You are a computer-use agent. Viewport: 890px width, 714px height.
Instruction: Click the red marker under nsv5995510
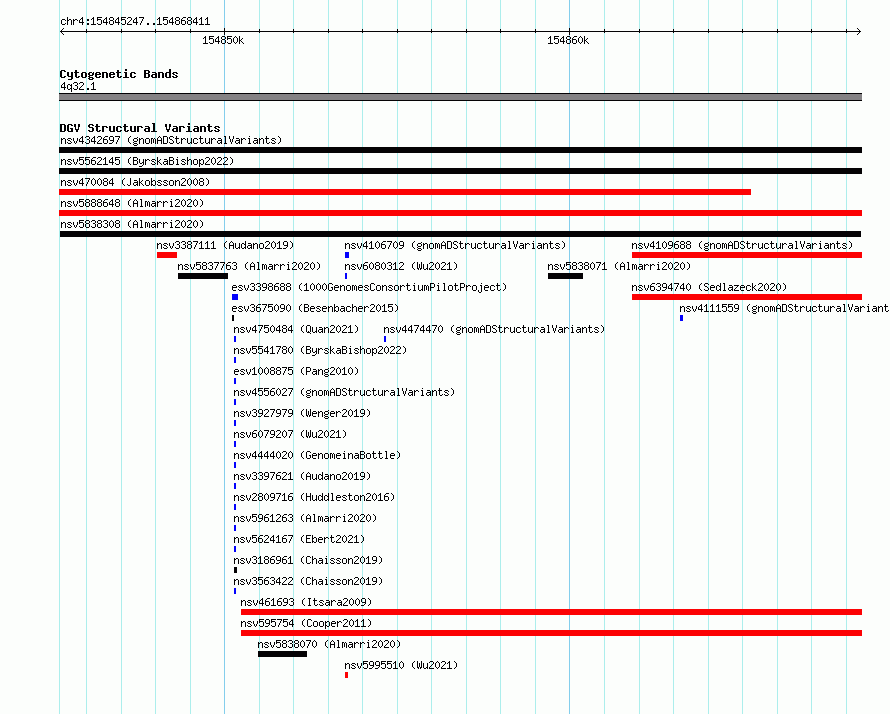coord(346,675)
